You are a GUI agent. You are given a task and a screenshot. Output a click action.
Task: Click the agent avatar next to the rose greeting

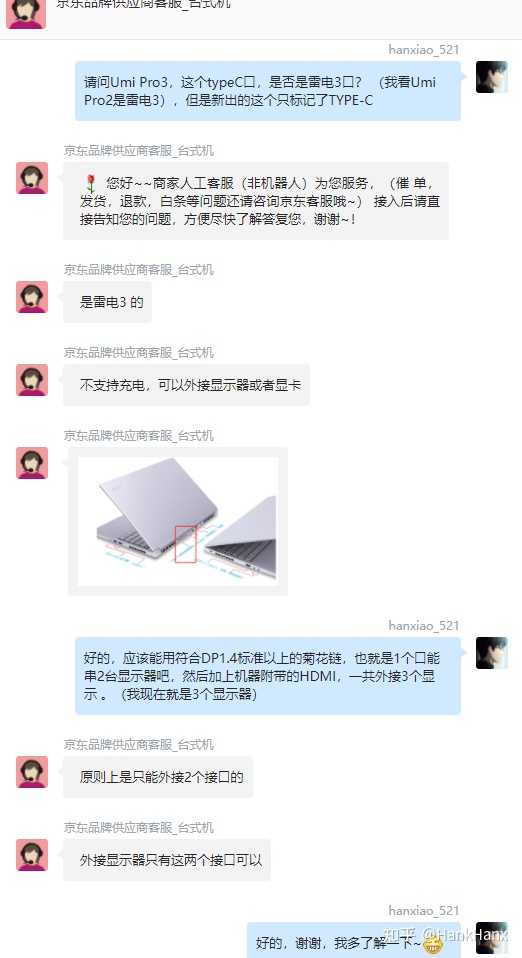coord(32,178)
